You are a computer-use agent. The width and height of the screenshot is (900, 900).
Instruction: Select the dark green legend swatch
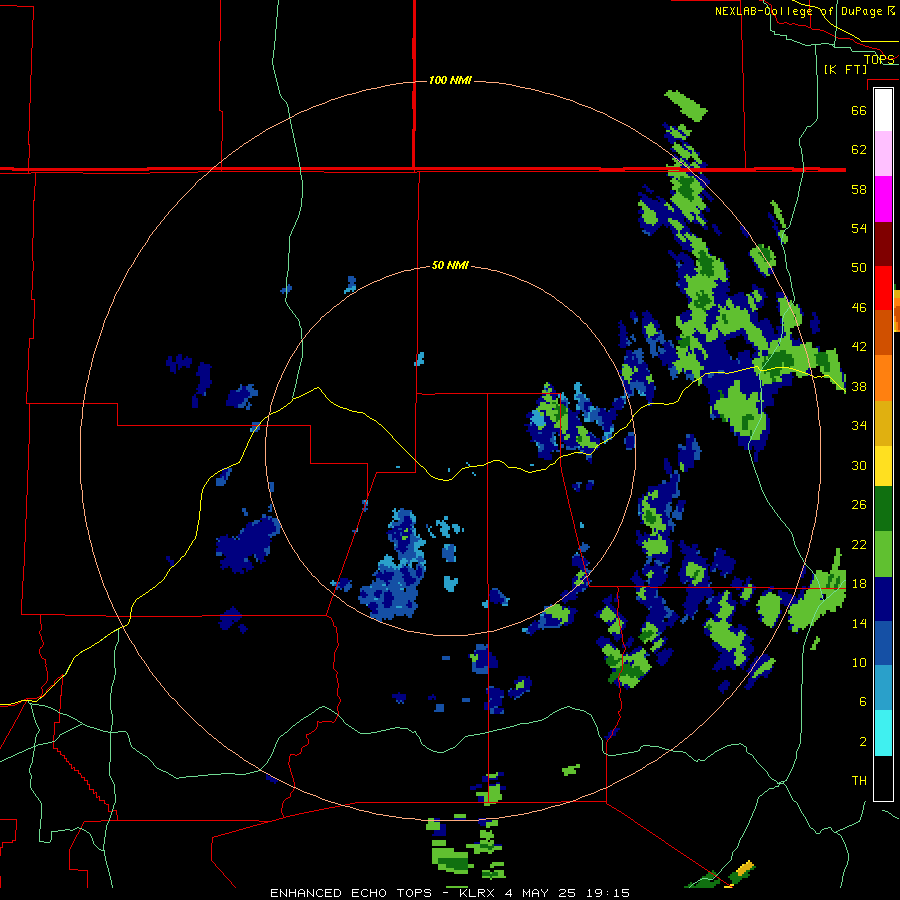[883, 509]
